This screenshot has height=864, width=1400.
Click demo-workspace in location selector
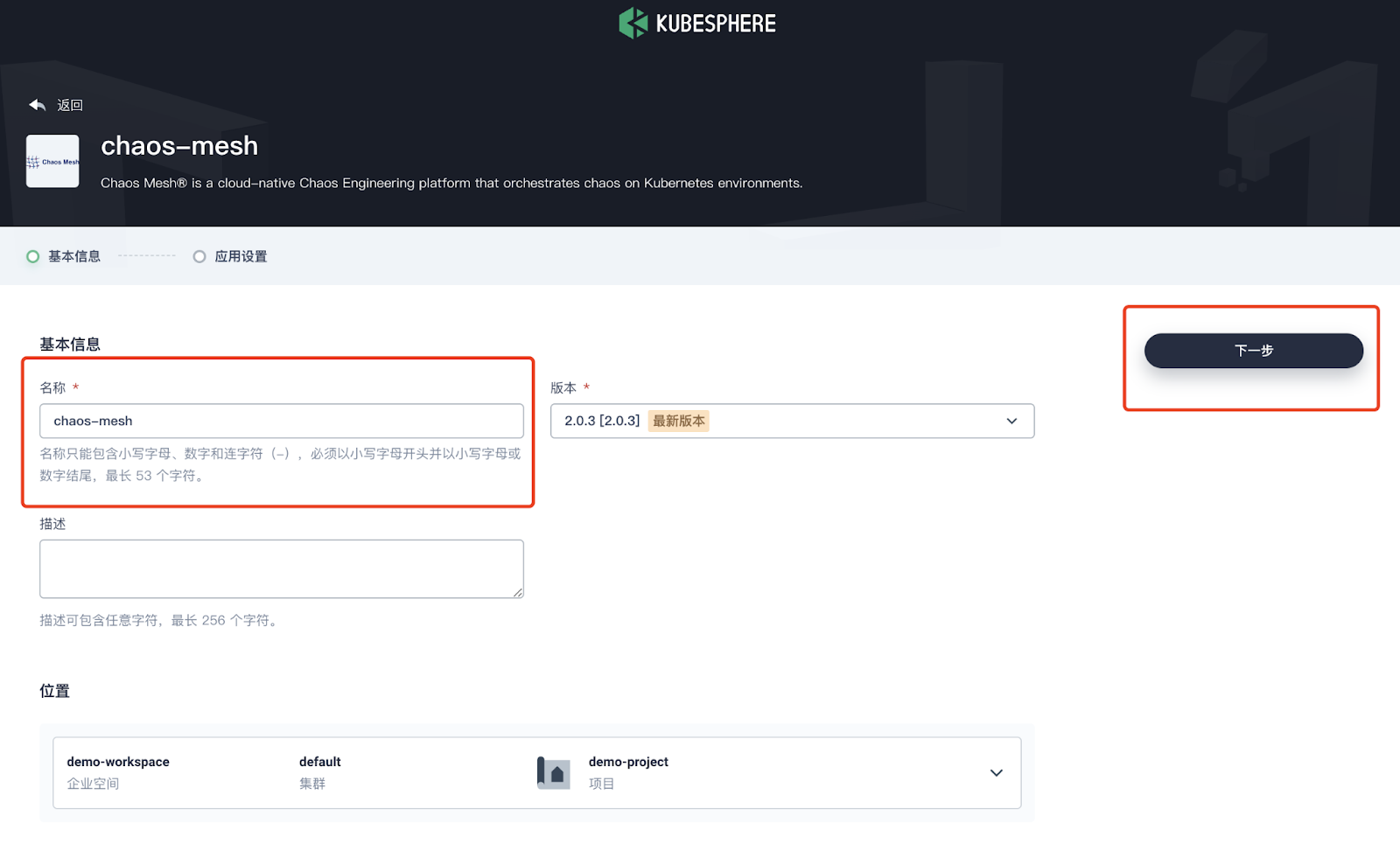coord(118,762)
